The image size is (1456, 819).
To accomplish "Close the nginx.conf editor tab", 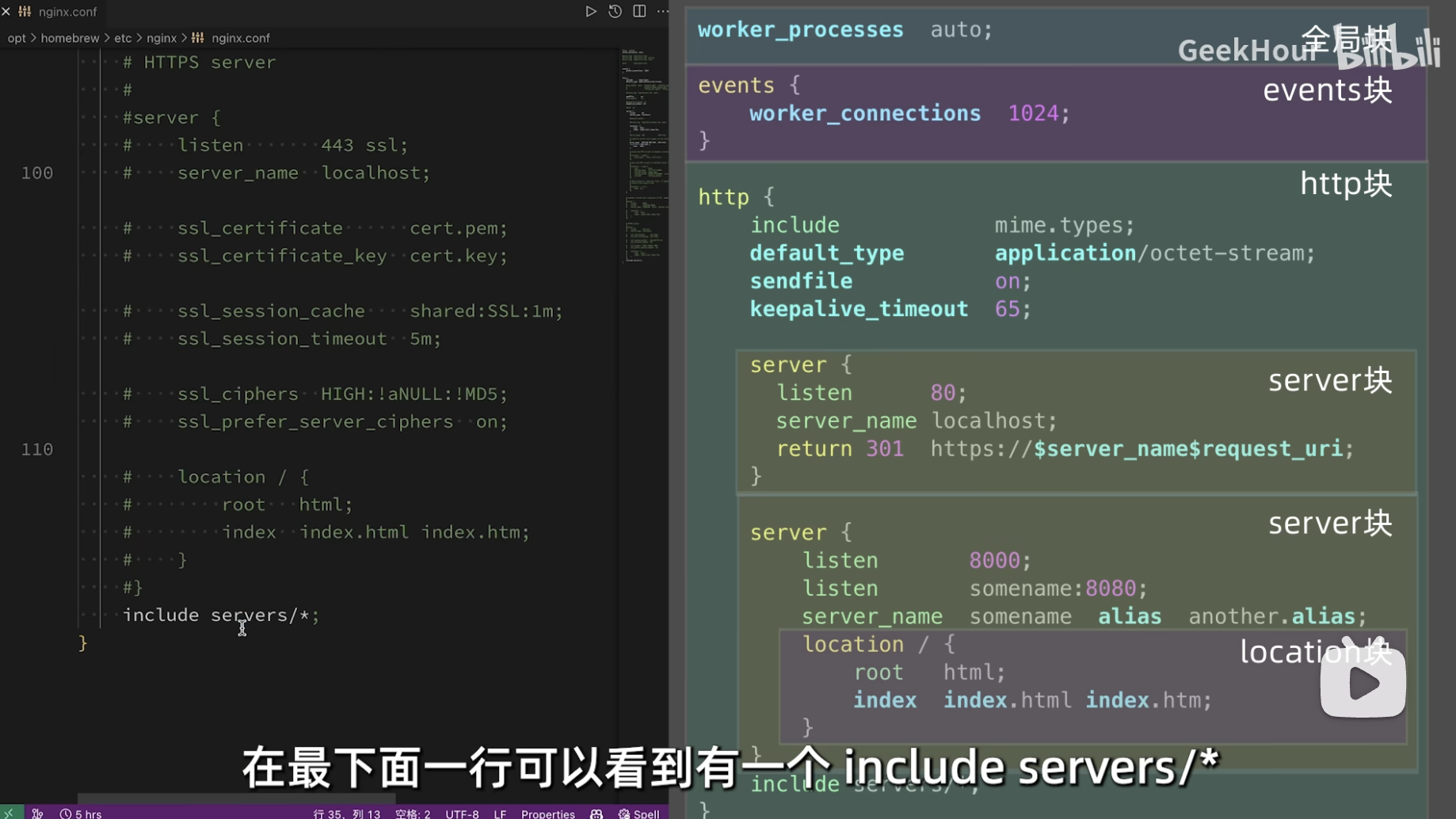I will click(x=6, y=11).
